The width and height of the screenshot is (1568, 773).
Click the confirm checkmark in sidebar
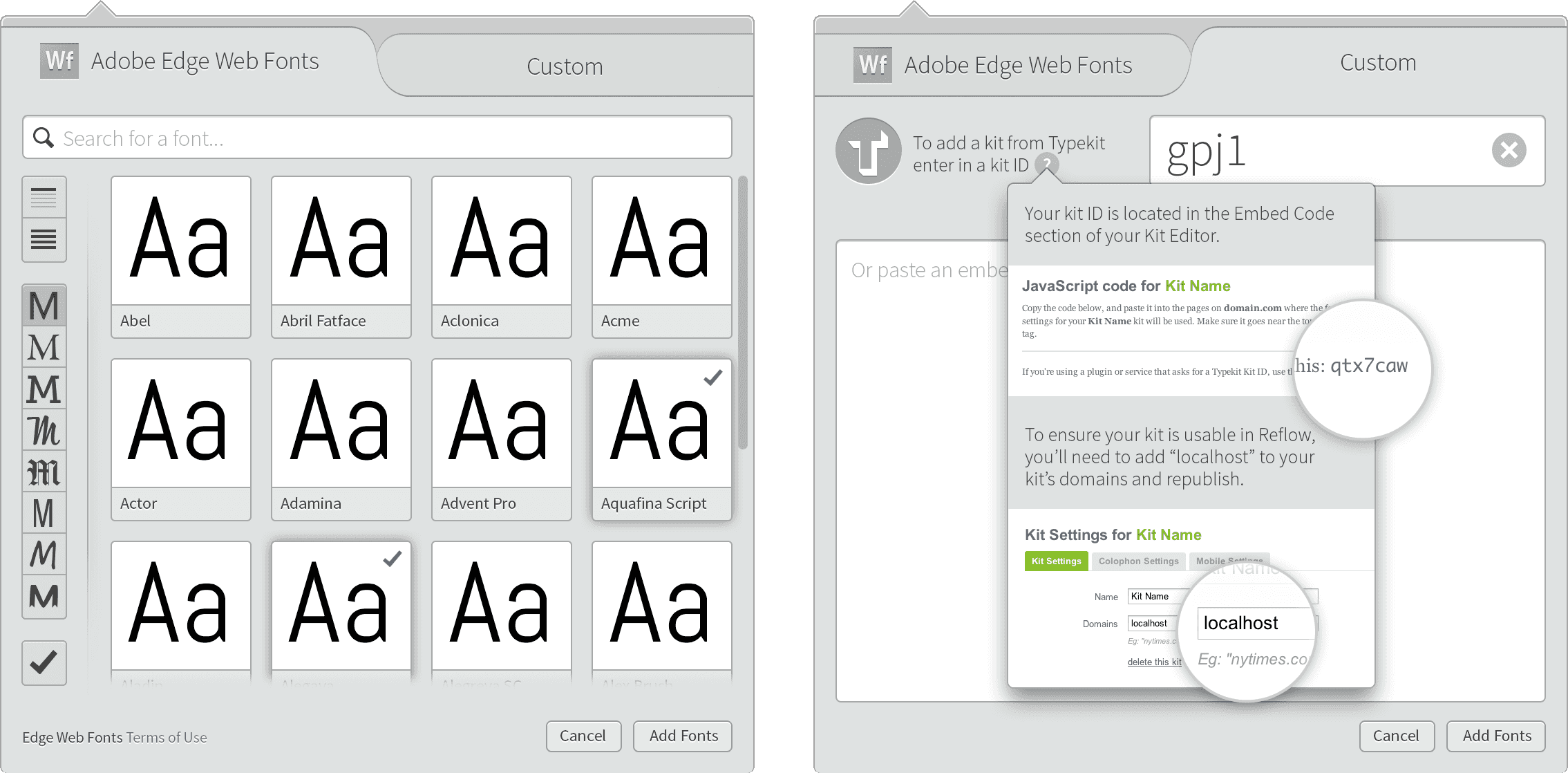coord(42,661)
